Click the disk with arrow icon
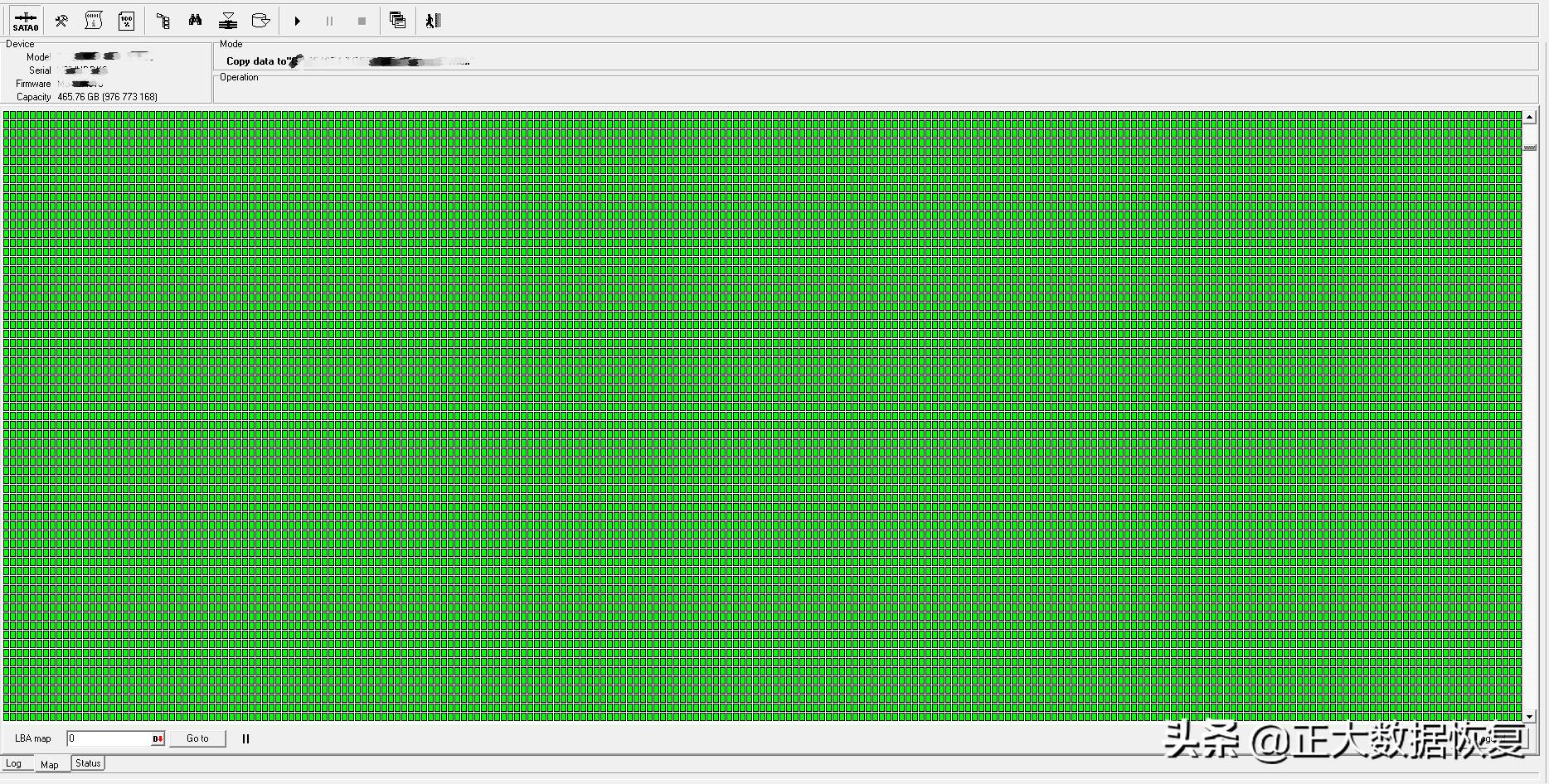 (x=260, y=21)
